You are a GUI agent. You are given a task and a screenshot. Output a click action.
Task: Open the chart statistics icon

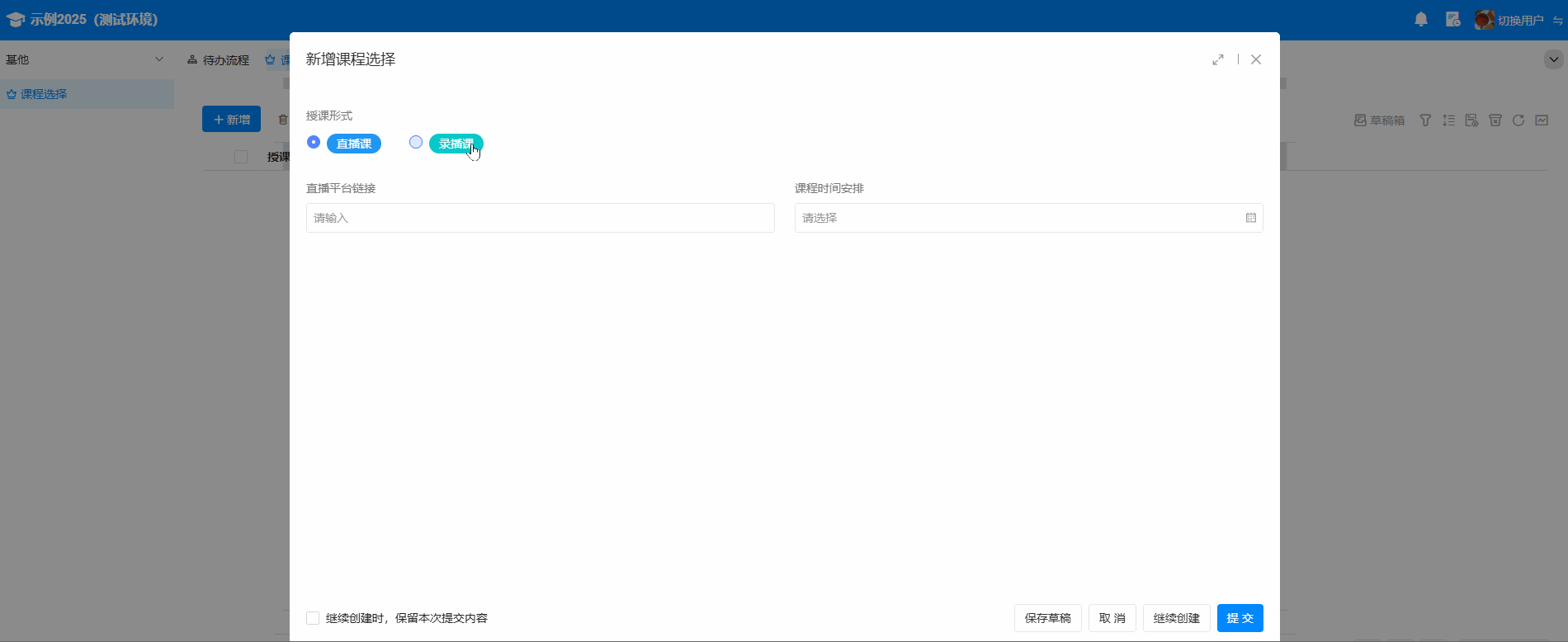[x=1542, y=120]
